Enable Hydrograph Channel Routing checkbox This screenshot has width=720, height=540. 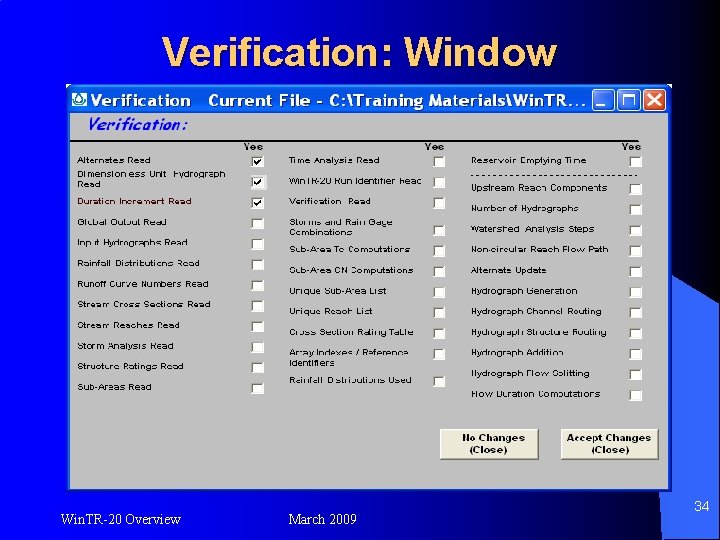(x=636, y=312)
